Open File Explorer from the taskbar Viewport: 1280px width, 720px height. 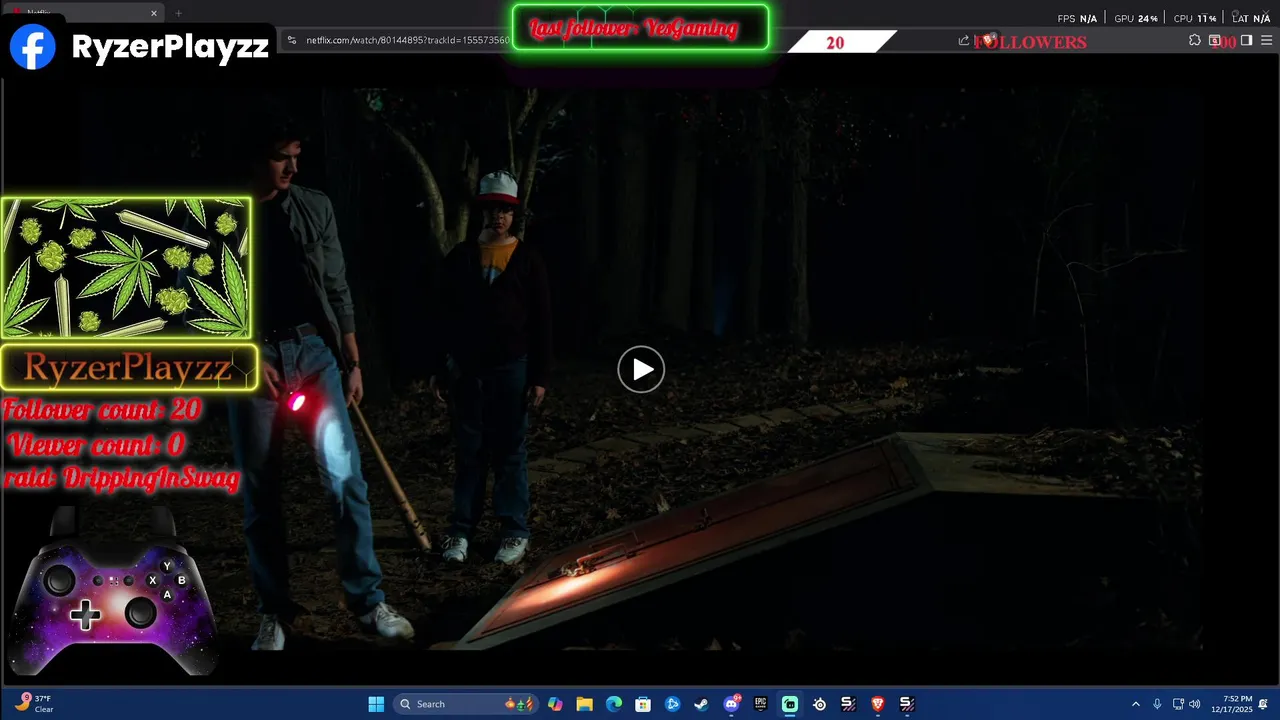[x=585, y=704]
